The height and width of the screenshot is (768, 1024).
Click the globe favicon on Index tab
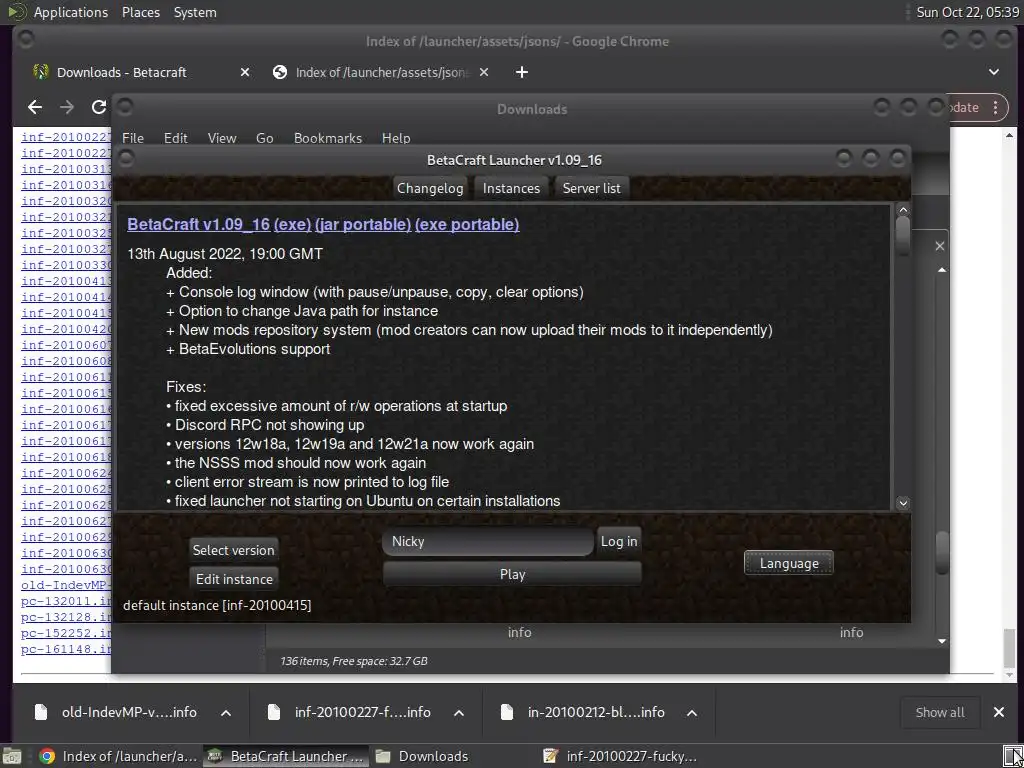[x=280, y=72]
